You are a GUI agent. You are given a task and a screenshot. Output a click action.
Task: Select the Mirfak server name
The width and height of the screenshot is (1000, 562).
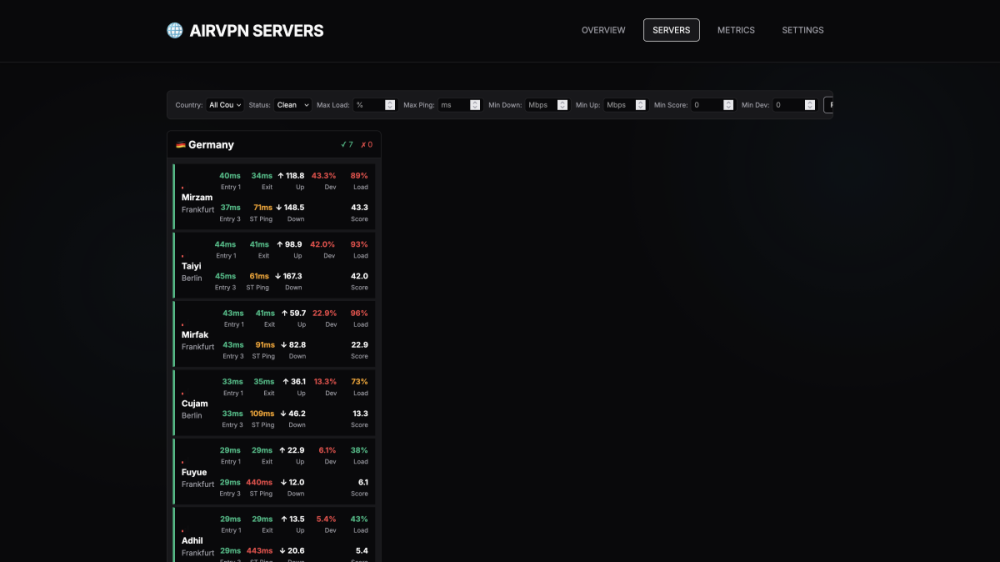pyautogui.click(x=195, y=335)
